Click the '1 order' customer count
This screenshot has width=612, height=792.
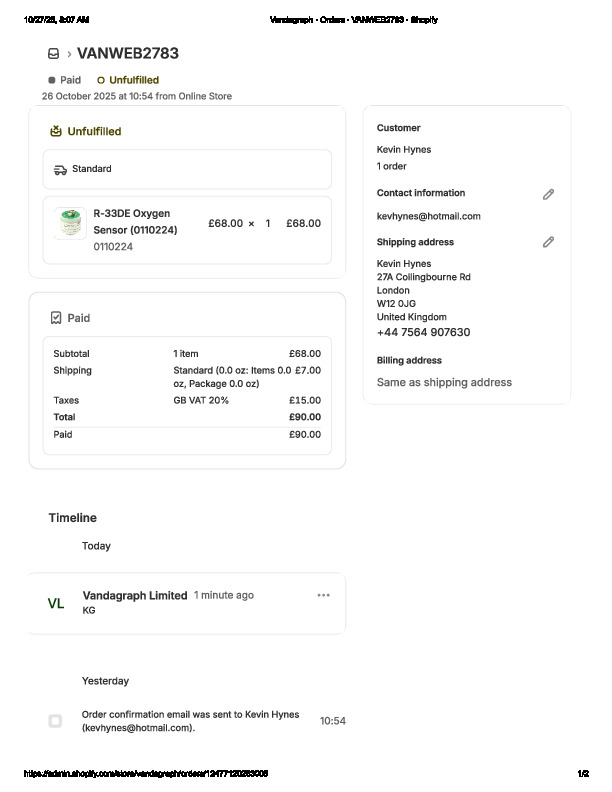[x=391, y=166]
